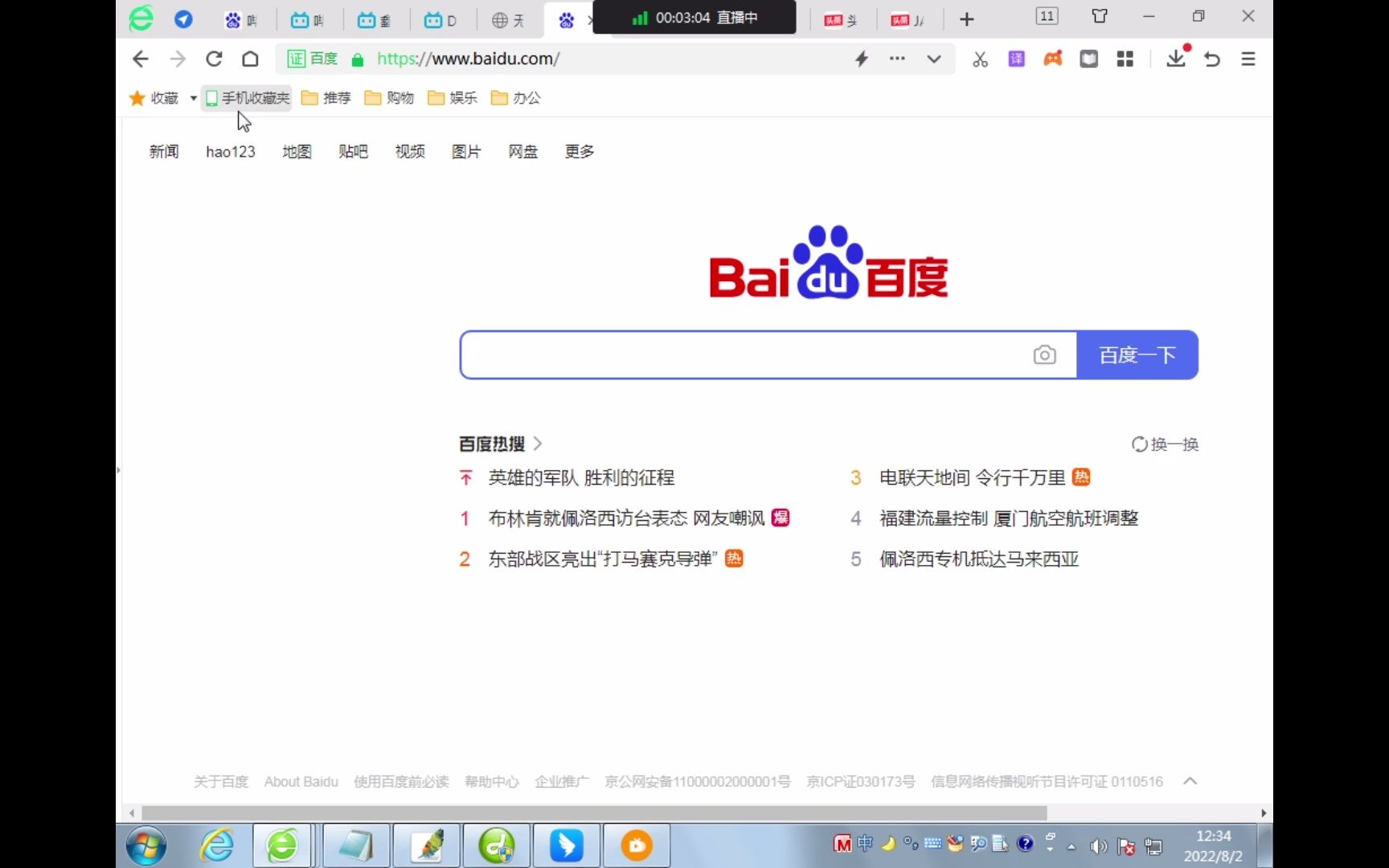Click the Baidu logo image
1389x868 pixels.
pos(829,263)
